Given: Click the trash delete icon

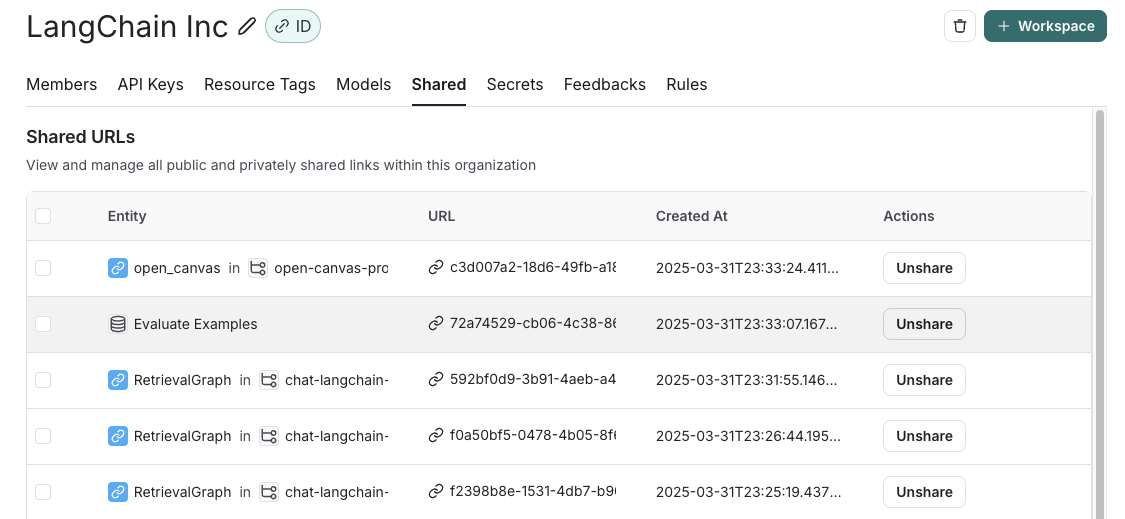Looking at the screenshot, I should (x=959, y=27).
